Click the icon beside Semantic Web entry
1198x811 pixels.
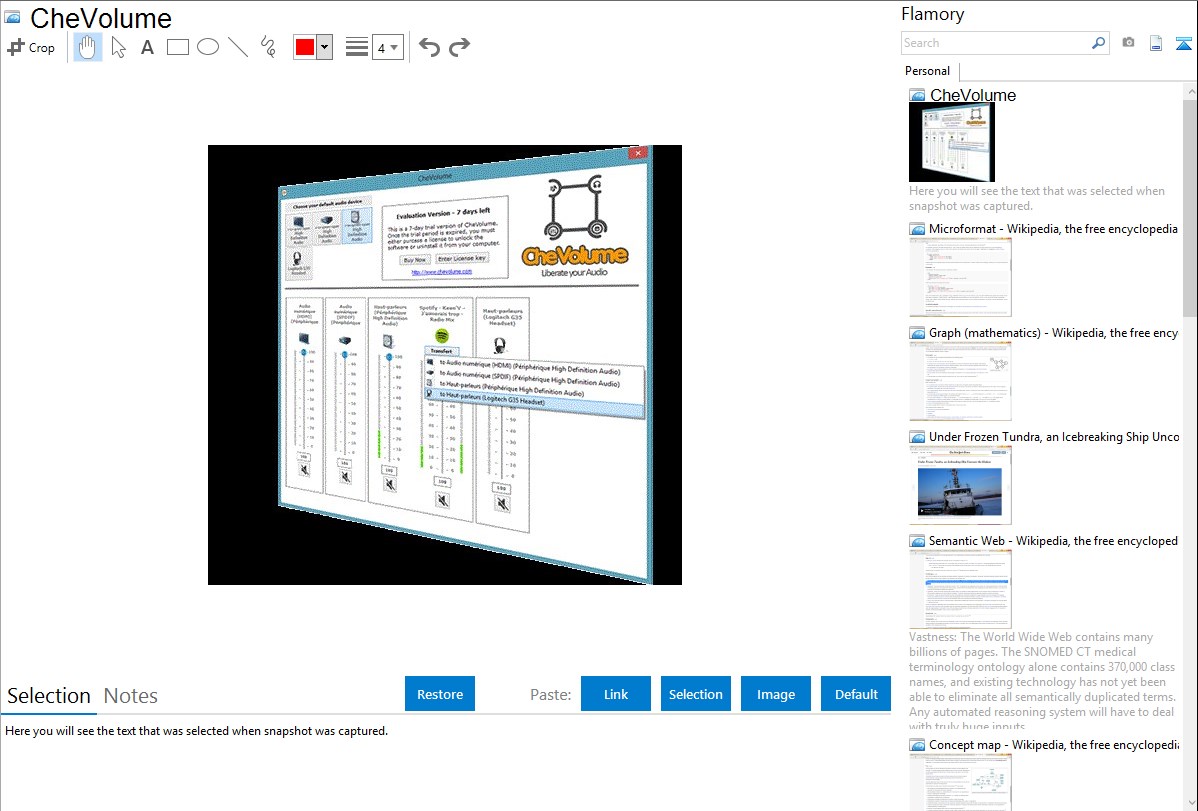click(917, 541)
